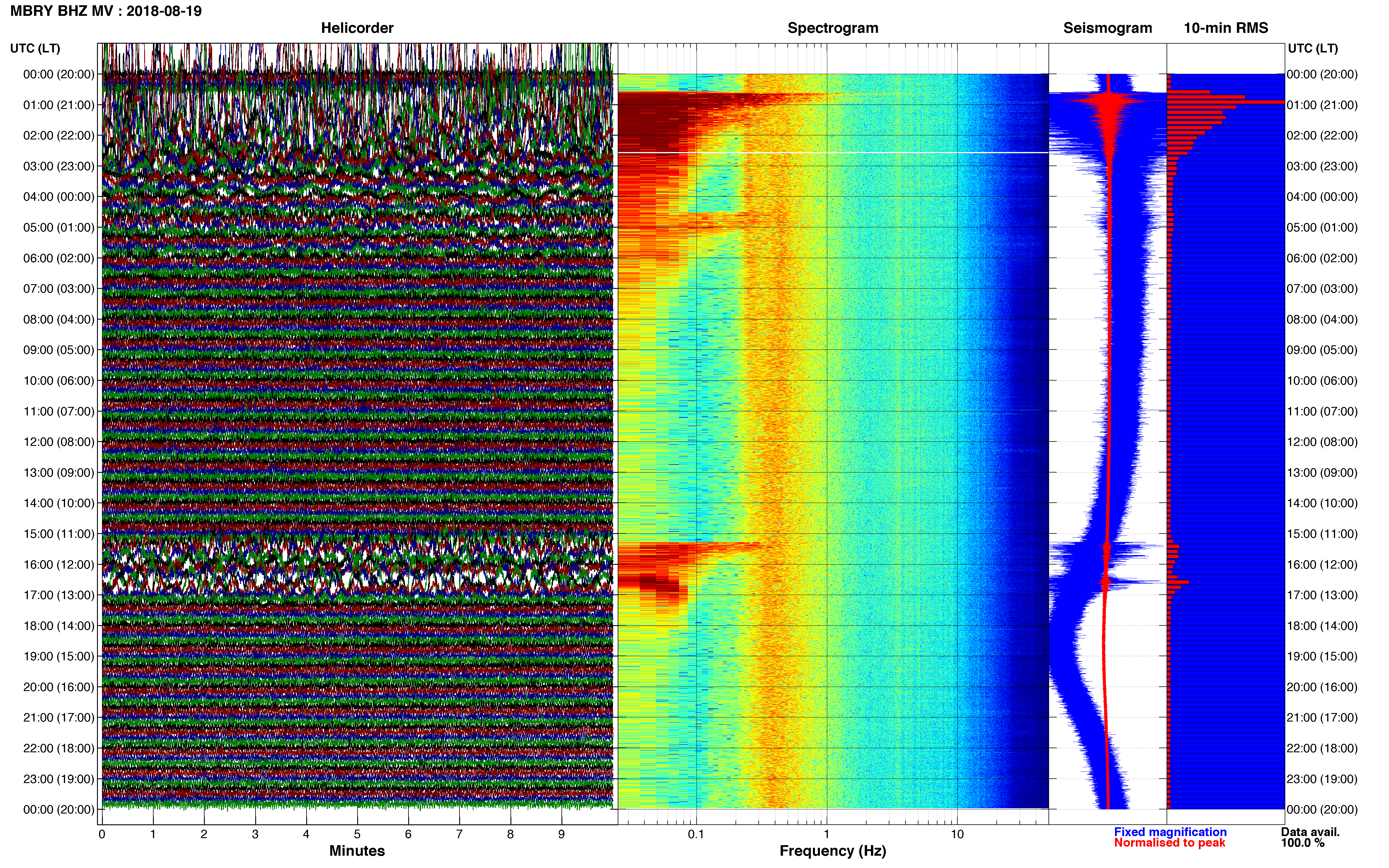Viewport: 1389px width, 868px height.
Task: Click minute tick '9' on the Helicorder axis
Action: point(561,834)
